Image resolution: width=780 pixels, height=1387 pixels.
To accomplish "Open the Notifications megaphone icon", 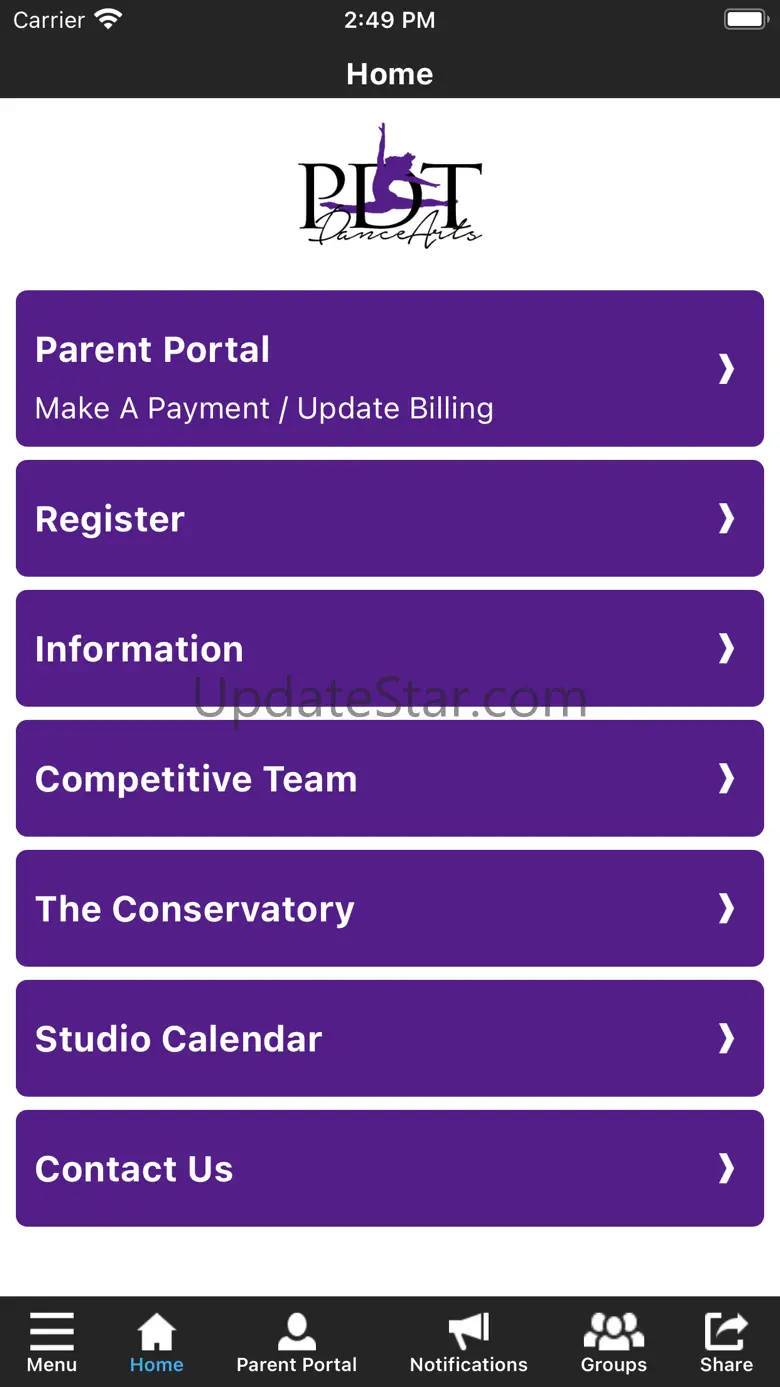I will pyautogui.click(x=469, y=1332).
